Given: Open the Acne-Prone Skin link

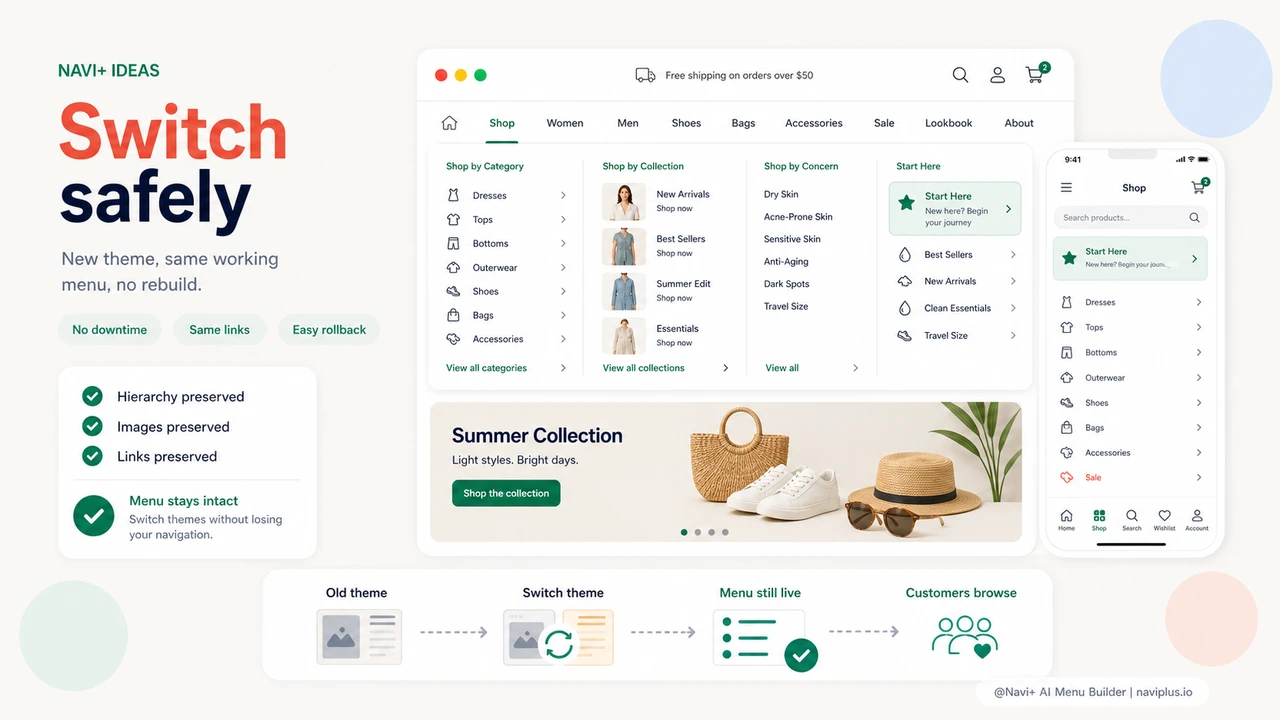Looking at the screenshot, I should pos(798,216).
